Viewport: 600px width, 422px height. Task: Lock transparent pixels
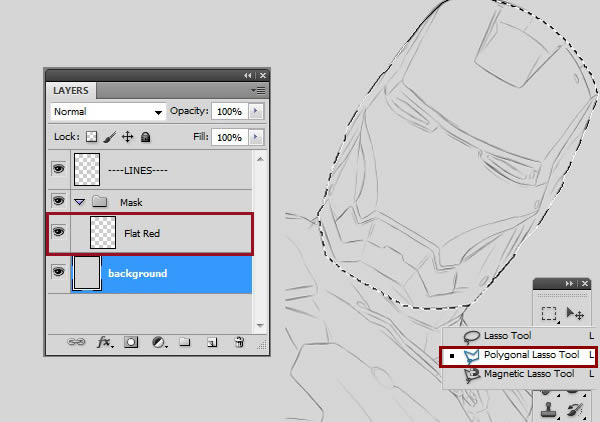[x=91, y=137]
